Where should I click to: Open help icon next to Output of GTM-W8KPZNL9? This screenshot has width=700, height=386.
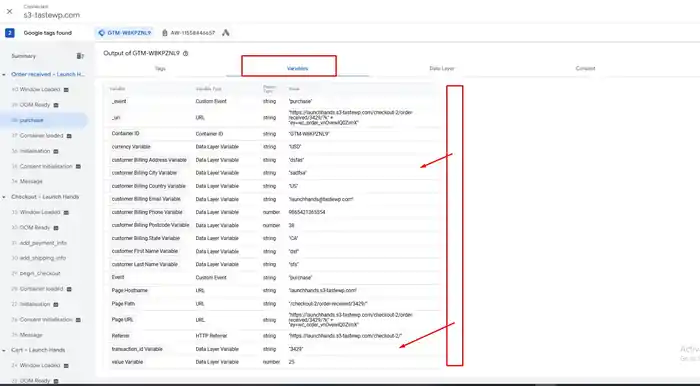coord(186,54)
